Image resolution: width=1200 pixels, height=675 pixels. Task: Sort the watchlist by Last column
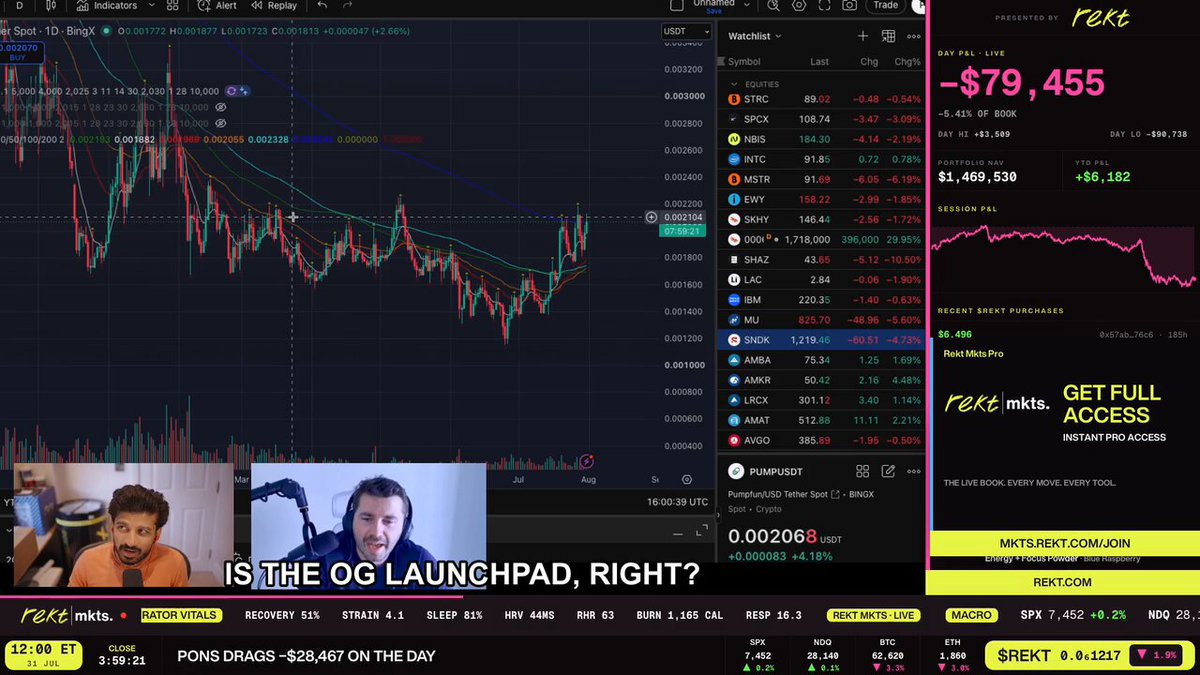[x=819, y=62]
